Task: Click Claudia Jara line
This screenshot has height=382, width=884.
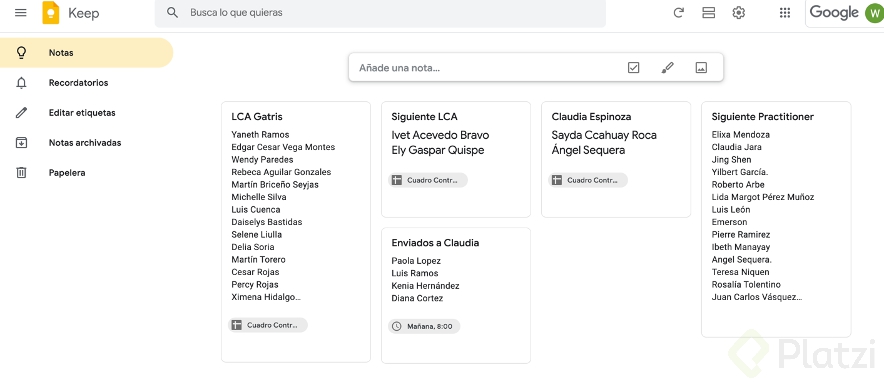Action: tap(736, 147)
